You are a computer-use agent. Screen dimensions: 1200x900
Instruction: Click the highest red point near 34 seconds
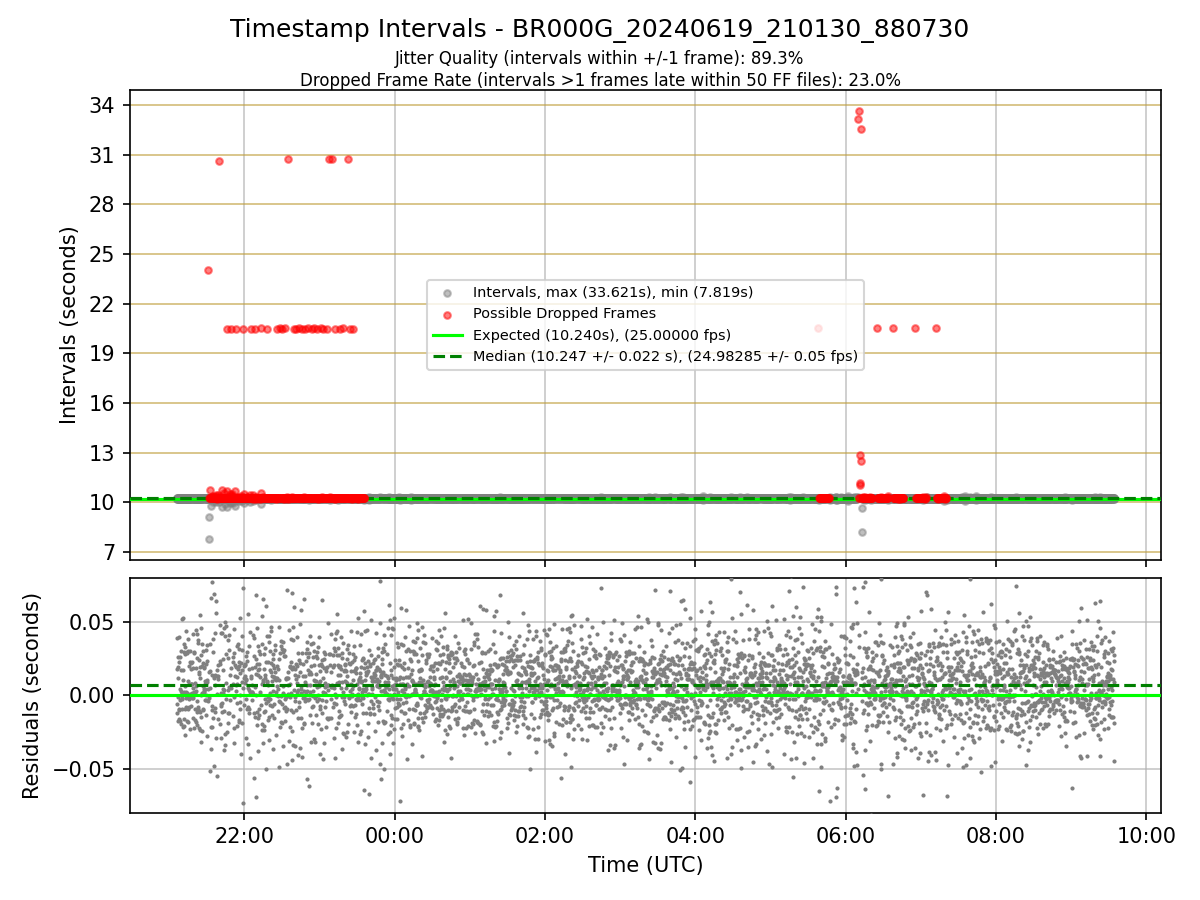859,111
